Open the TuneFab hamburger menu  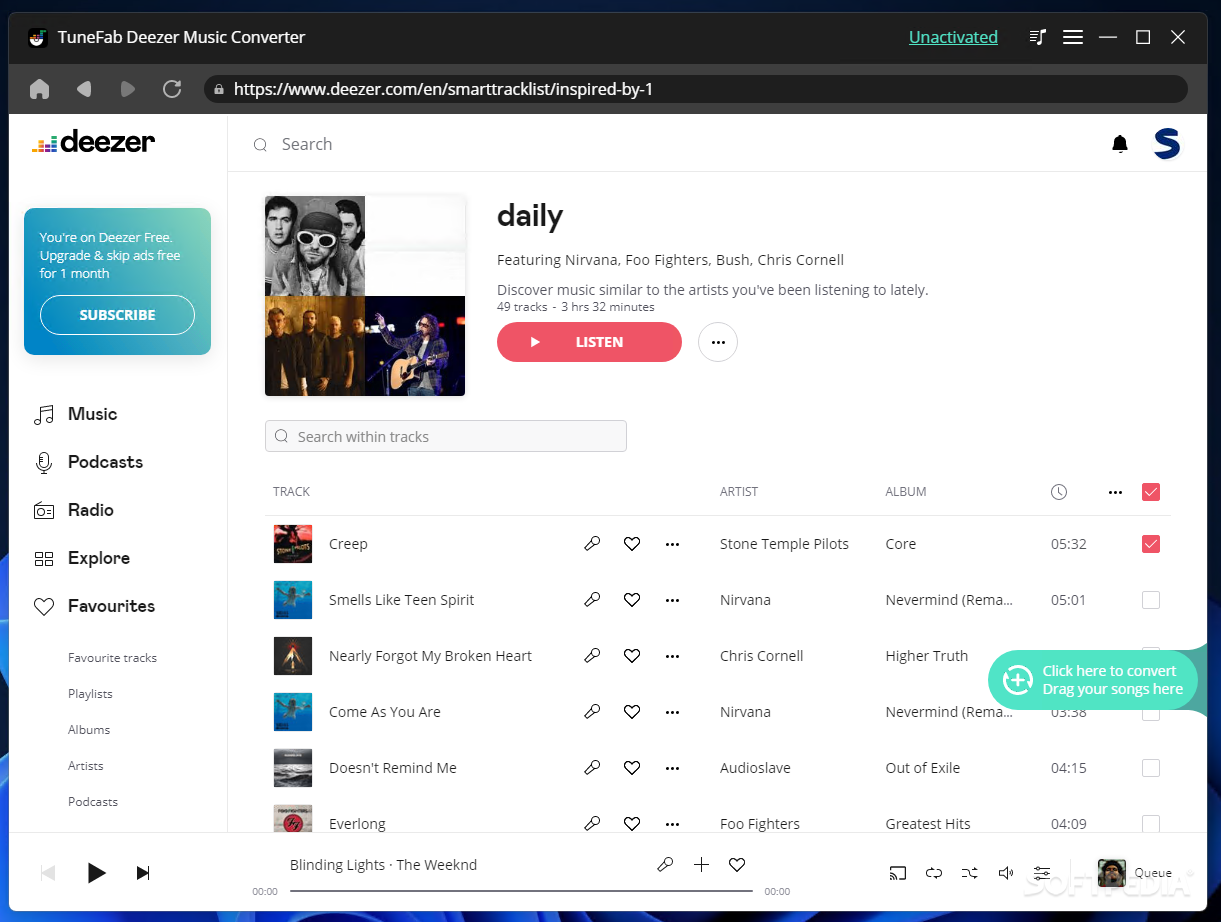(1073, 37)
